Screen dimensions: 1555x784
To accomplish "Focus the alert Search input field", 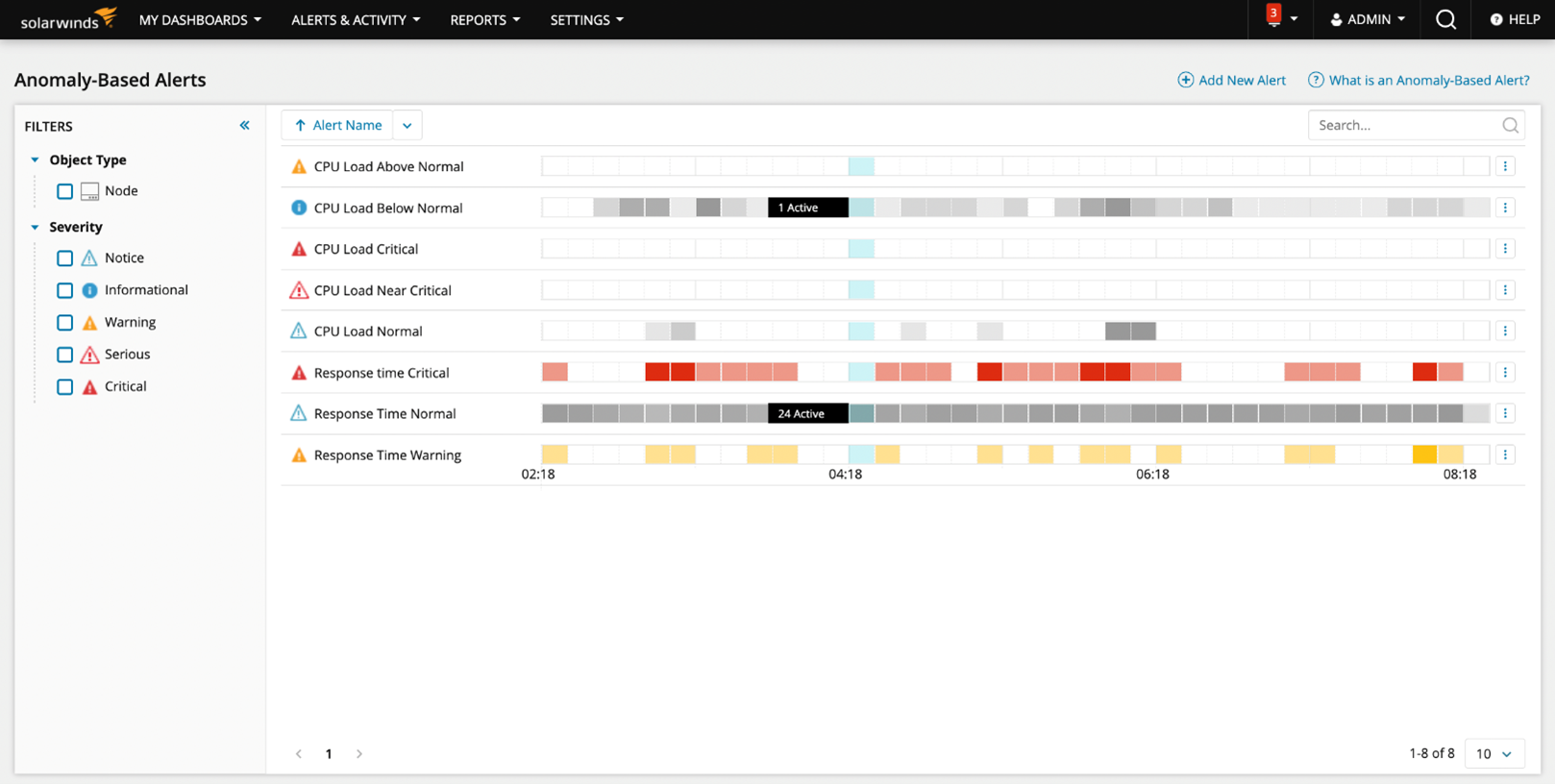I will click(x=1405, y=126).
